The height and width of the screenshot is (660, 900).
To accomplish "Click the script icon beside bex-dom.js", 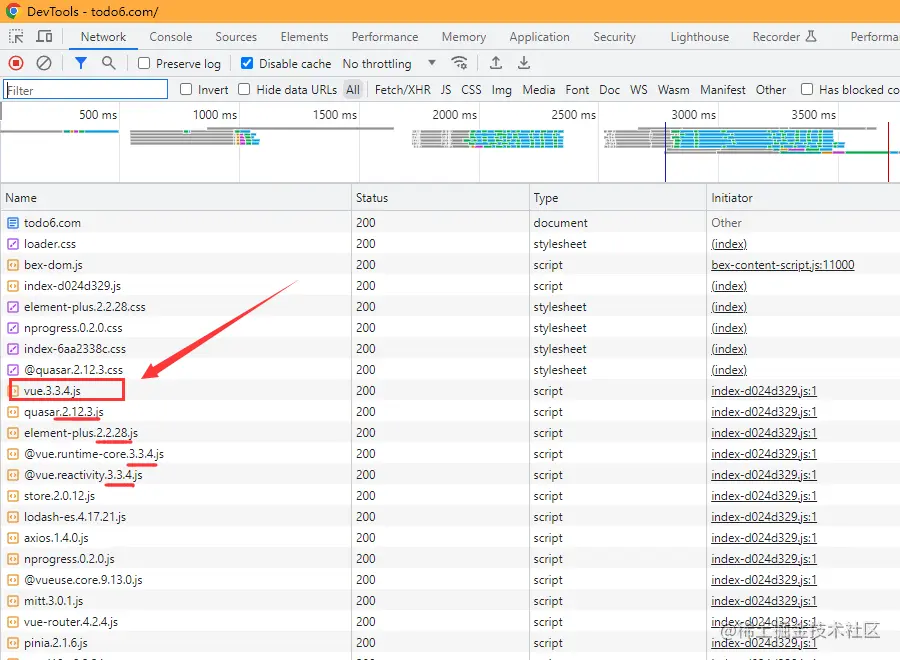I will (13, 265).
